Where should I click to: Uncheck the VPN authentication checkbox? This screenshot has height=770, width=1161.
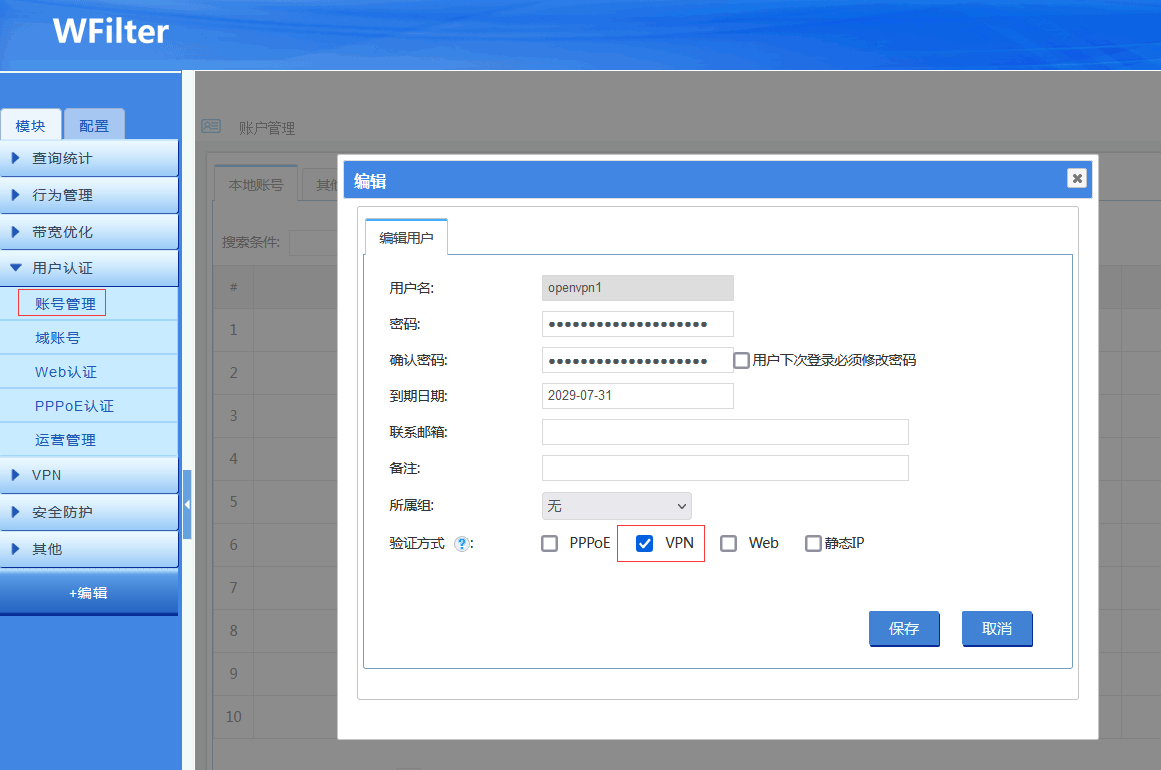pos(645,544)
